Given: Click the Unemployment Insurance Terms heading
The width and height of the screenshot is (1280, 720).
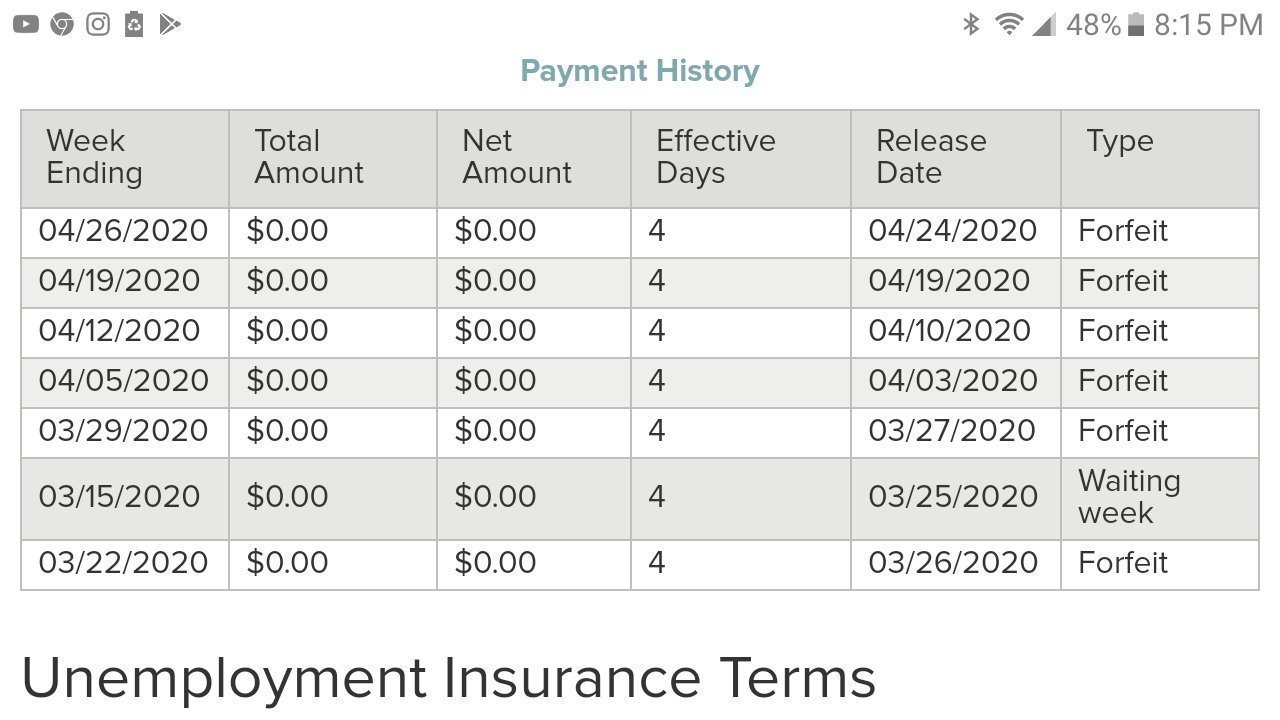Looking at the screenshot, I should [448, 678].
